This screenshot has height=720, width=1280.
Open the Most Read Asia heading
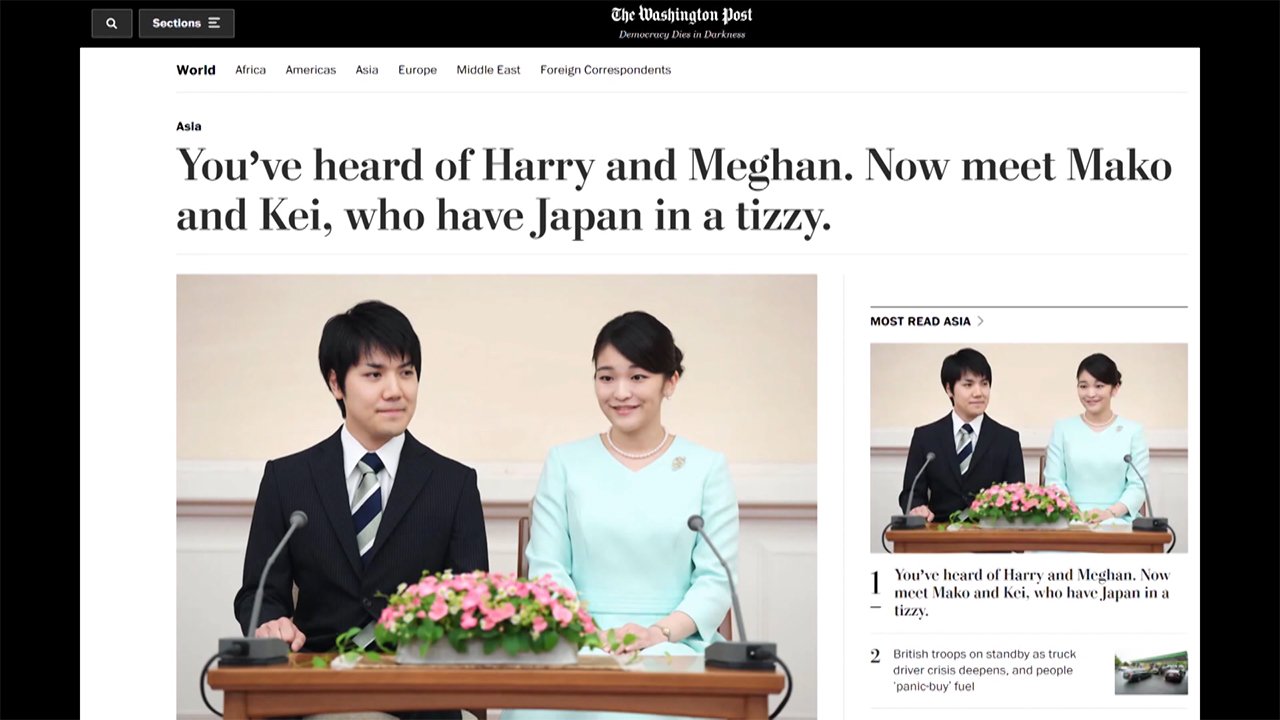pos(920,321)
